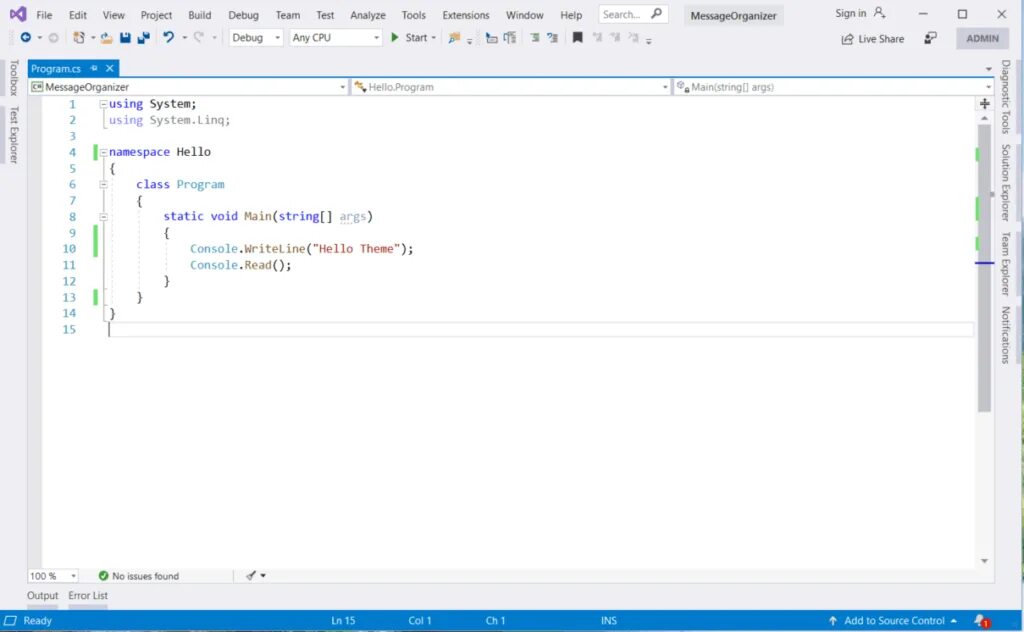Click the Open File folder icon
This screenshot has width=1024, height=632.
[x=106, y=38]
